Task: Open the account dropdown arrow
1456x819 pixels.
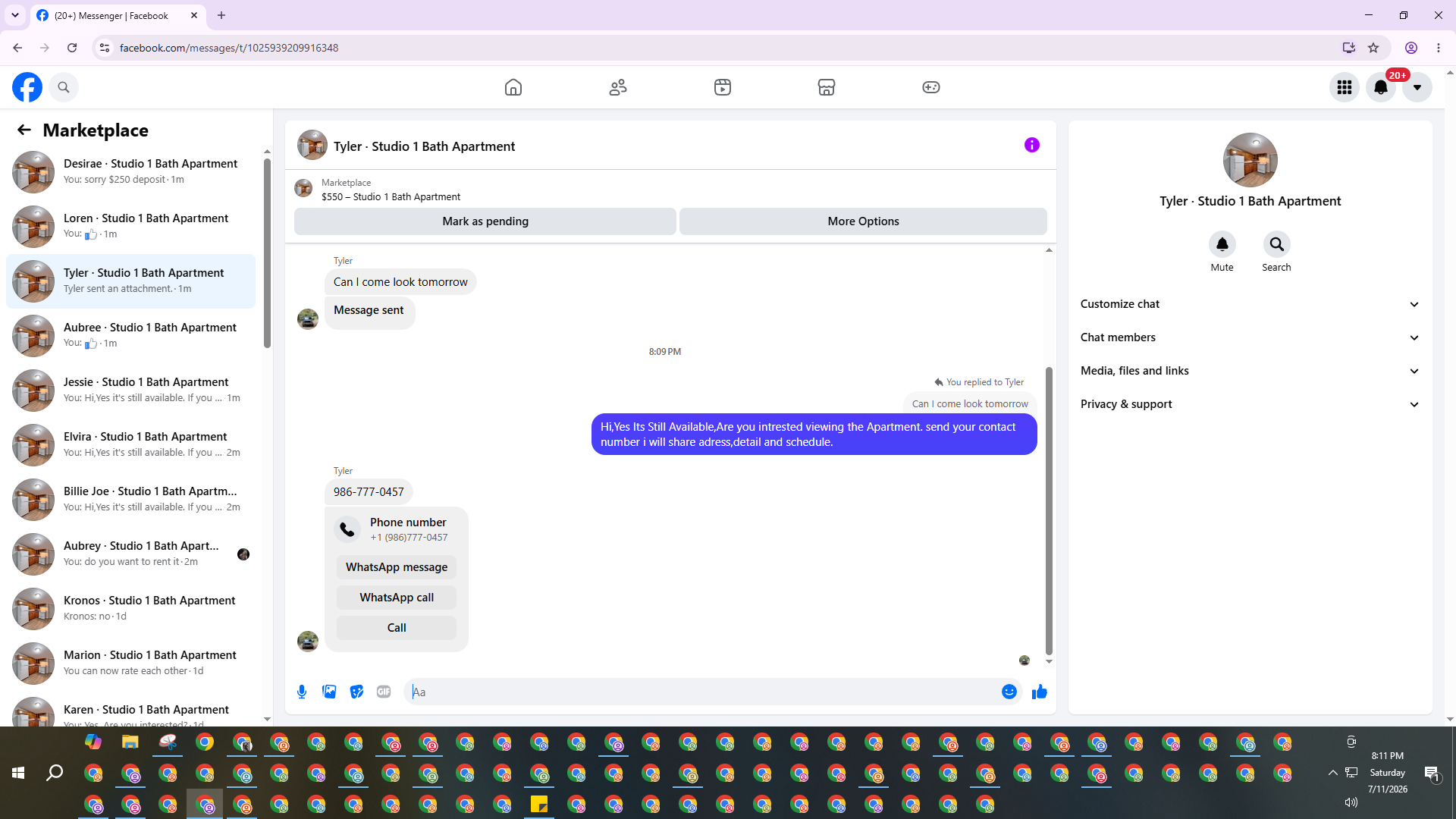Action: coord(1417,87)
